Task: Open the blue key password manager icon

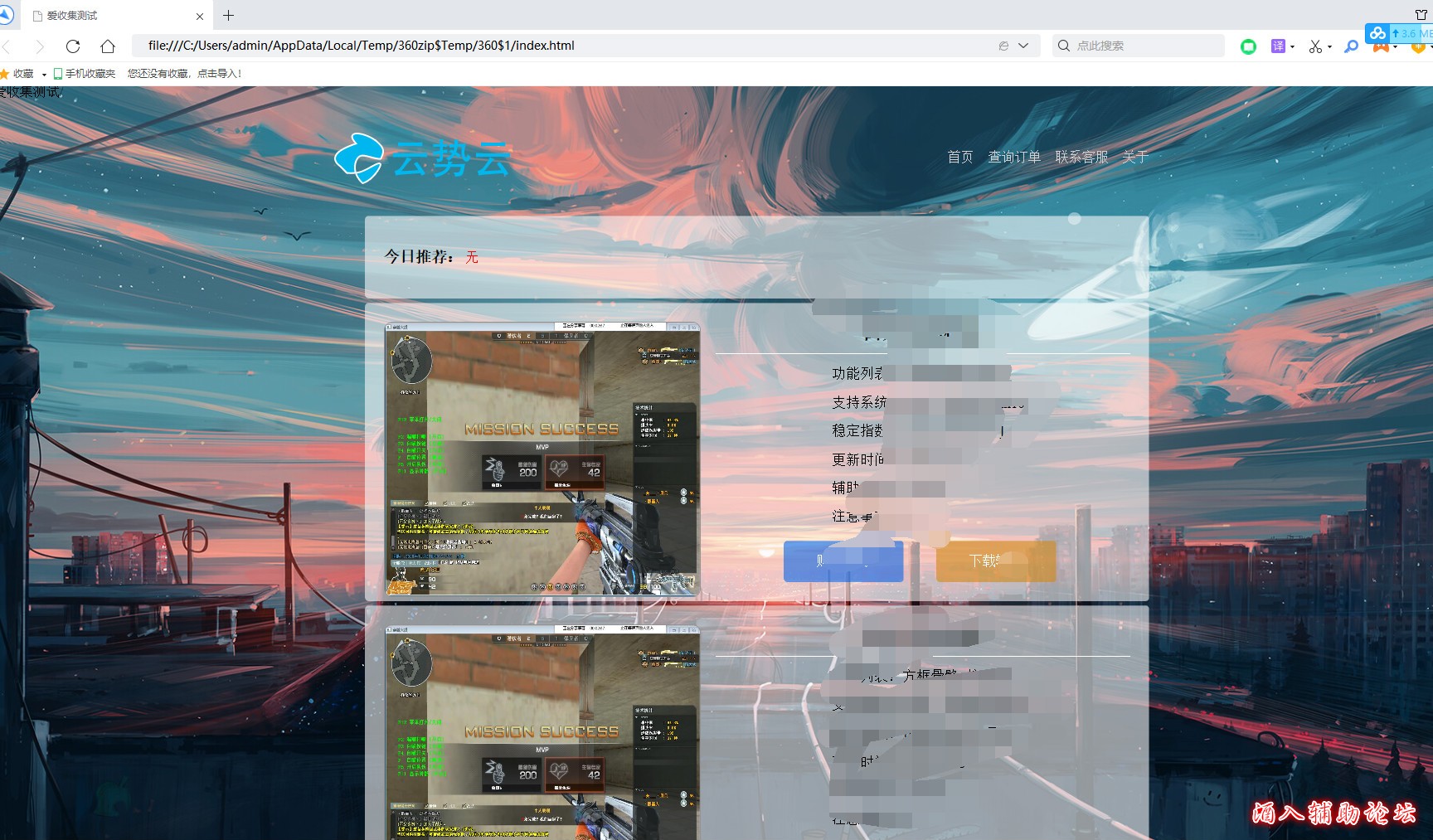Action: [x=1351, y=46]
